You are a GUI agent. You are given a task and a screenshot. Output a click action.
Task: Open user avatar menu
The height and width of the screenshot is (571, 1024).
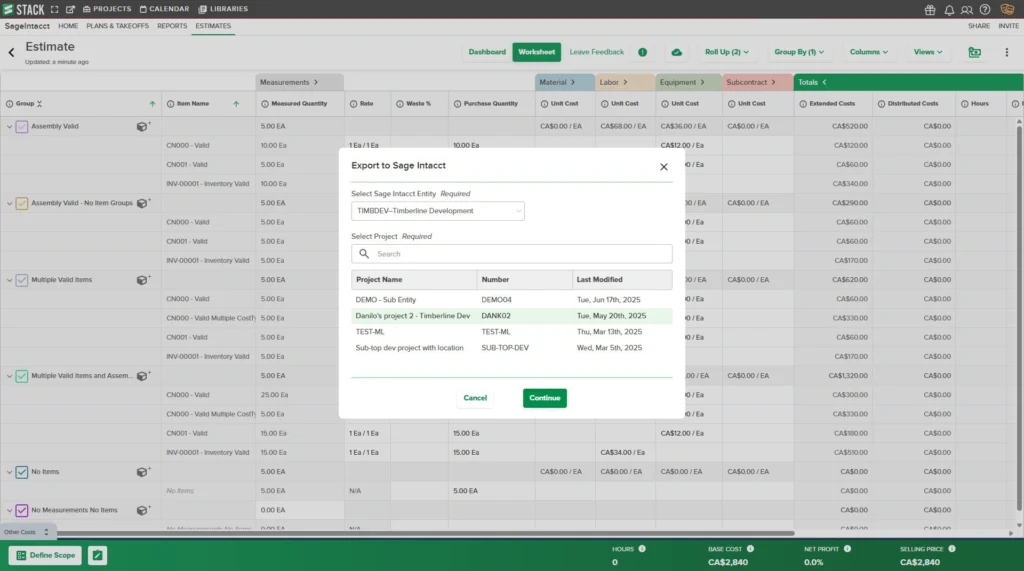click(1007, 9)
